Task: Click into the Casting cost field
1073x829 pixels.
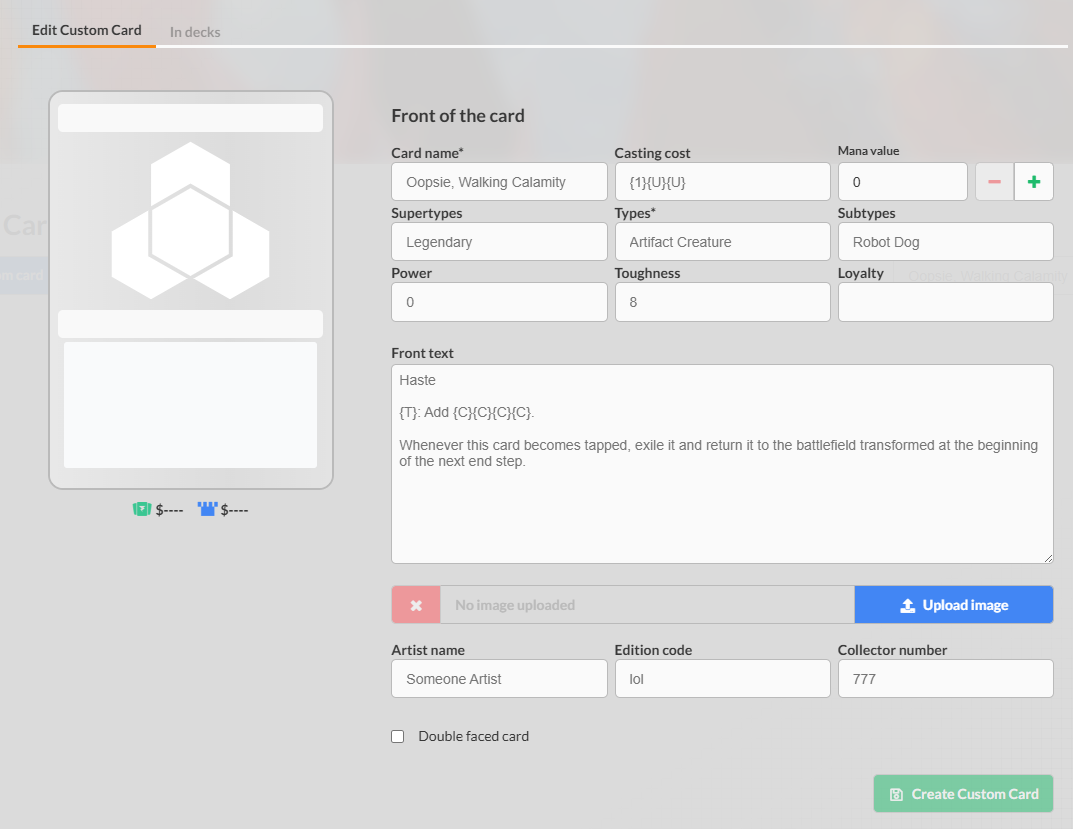Action: 722,182
